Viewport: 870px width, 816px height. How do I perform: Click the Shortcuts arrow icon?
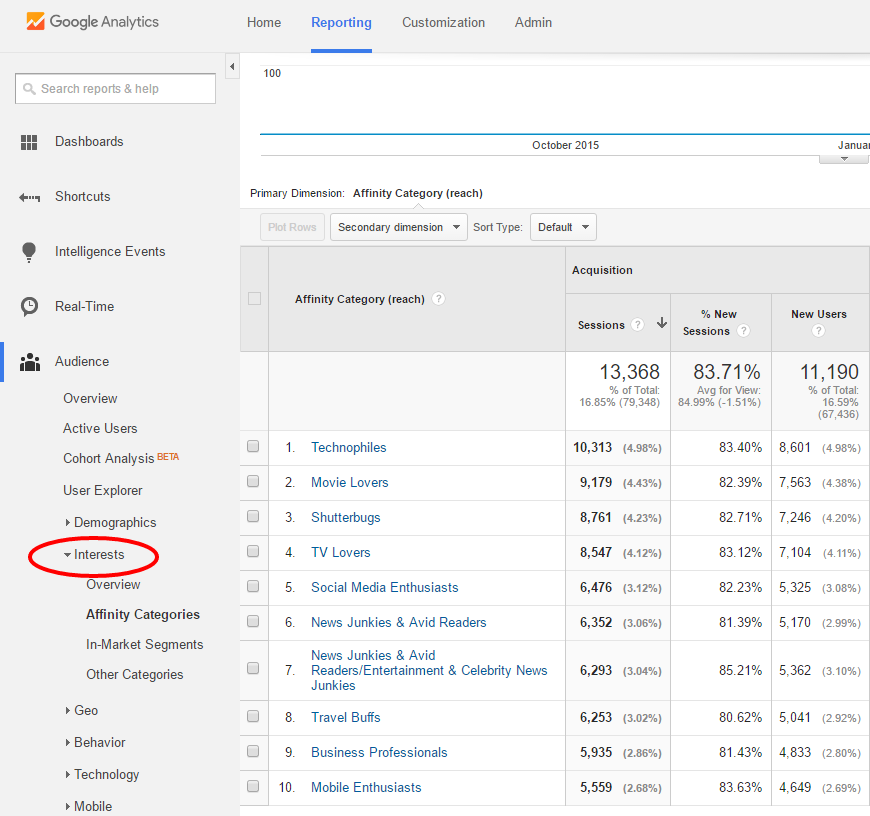[x=29, y=197]
